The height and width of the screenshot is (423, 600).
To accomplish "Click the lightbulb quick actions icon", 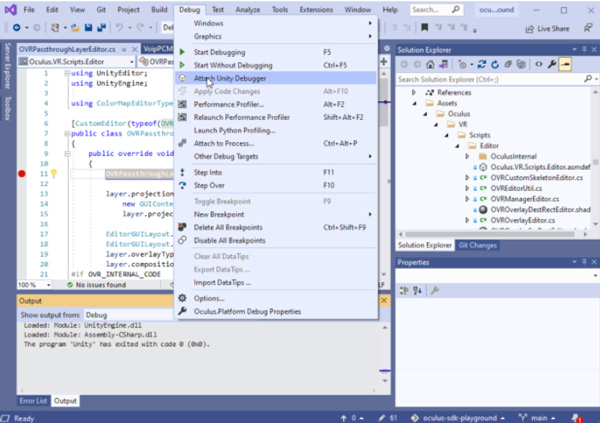I will click(54, 173).
